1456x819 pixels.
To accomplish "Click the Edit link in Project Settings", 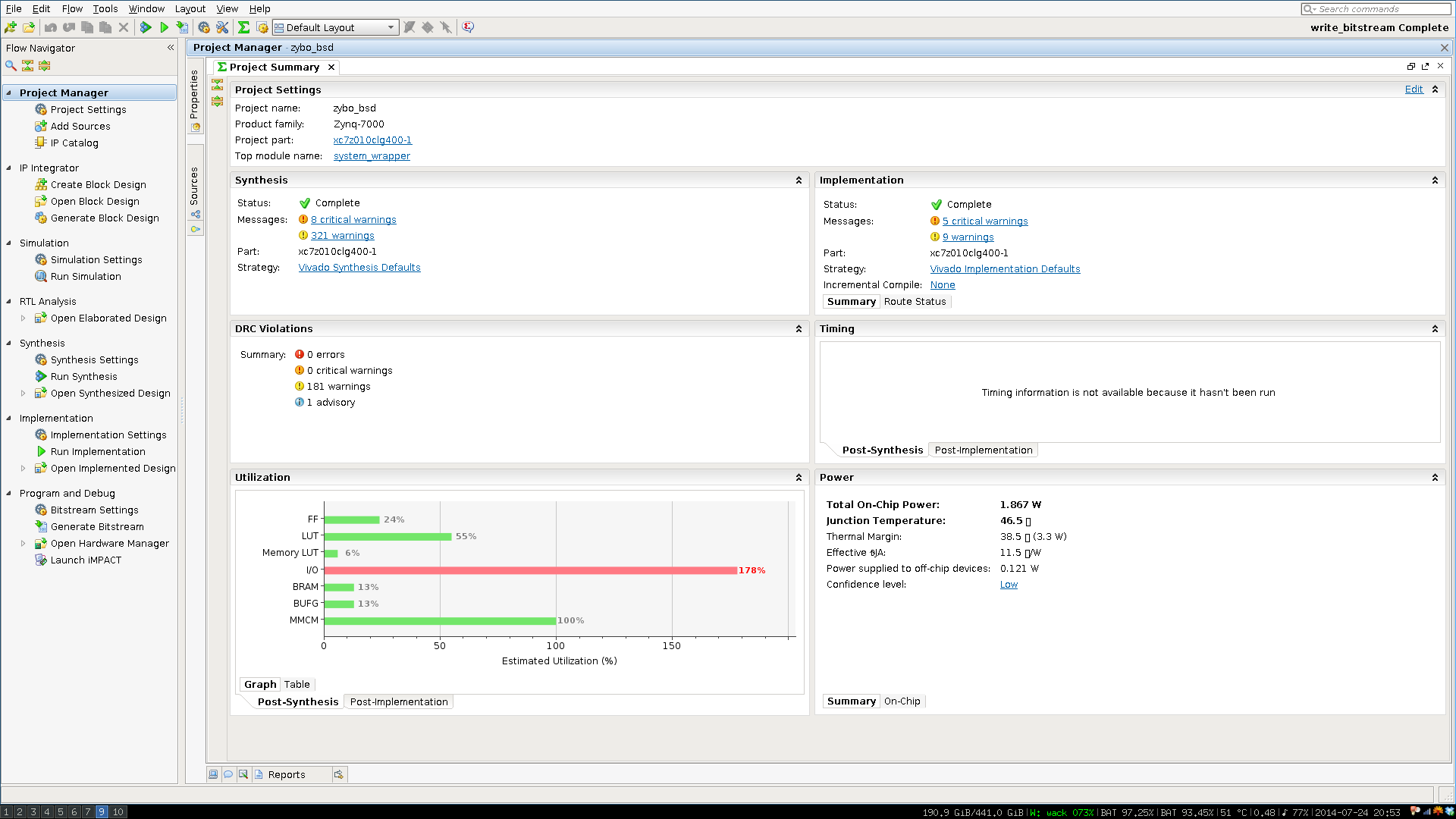I will click(x=1414, y=89).
